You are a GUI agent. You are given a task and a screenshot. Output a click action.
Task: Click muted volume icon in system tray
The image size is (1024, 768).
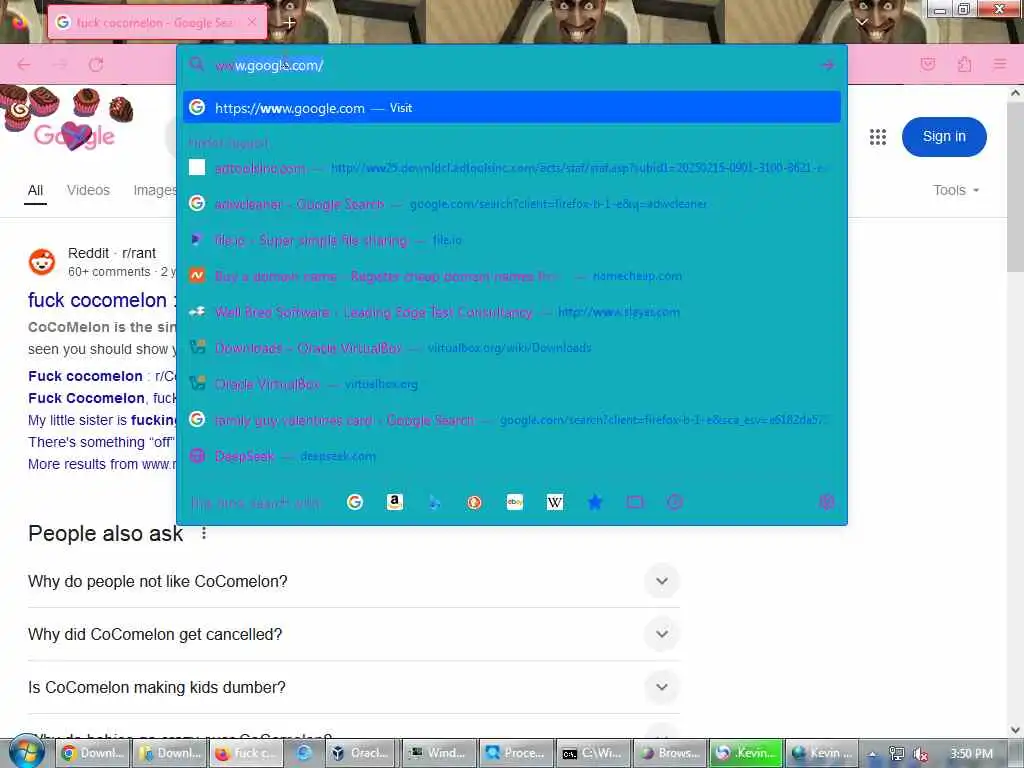tap(921, 754)
